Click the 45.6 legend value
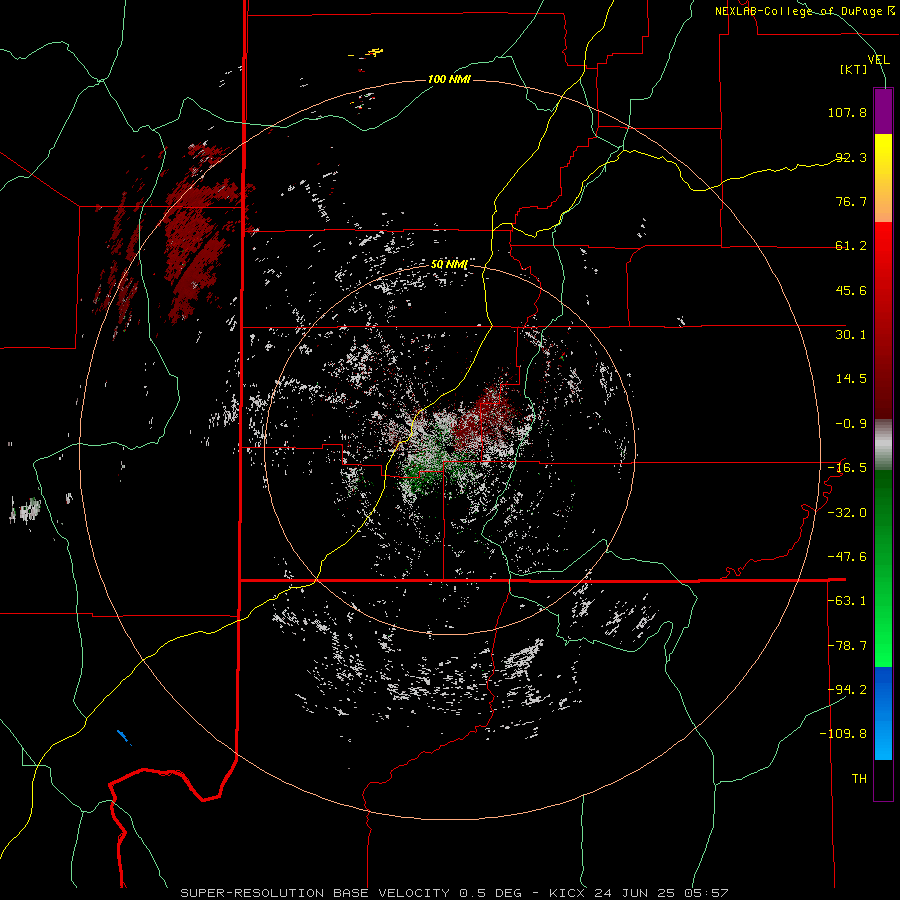Viewport: 900px width, 900px height. [x=851, y=290]
